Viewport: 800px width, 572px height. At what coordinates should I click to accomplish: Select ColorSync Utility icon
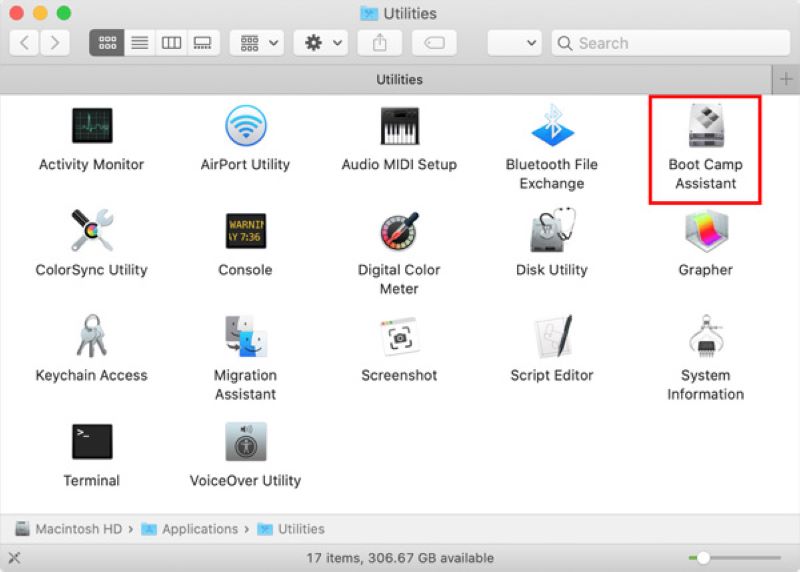92,230
